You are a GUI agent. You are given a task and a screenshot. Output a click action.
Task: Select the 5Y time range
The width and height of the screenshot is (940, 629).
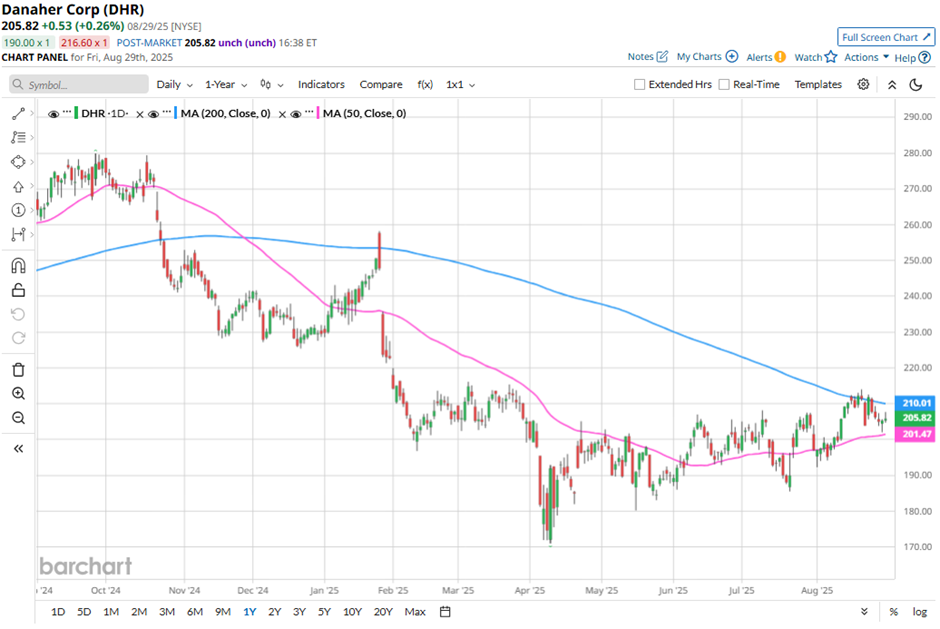(x=324, y=612)
